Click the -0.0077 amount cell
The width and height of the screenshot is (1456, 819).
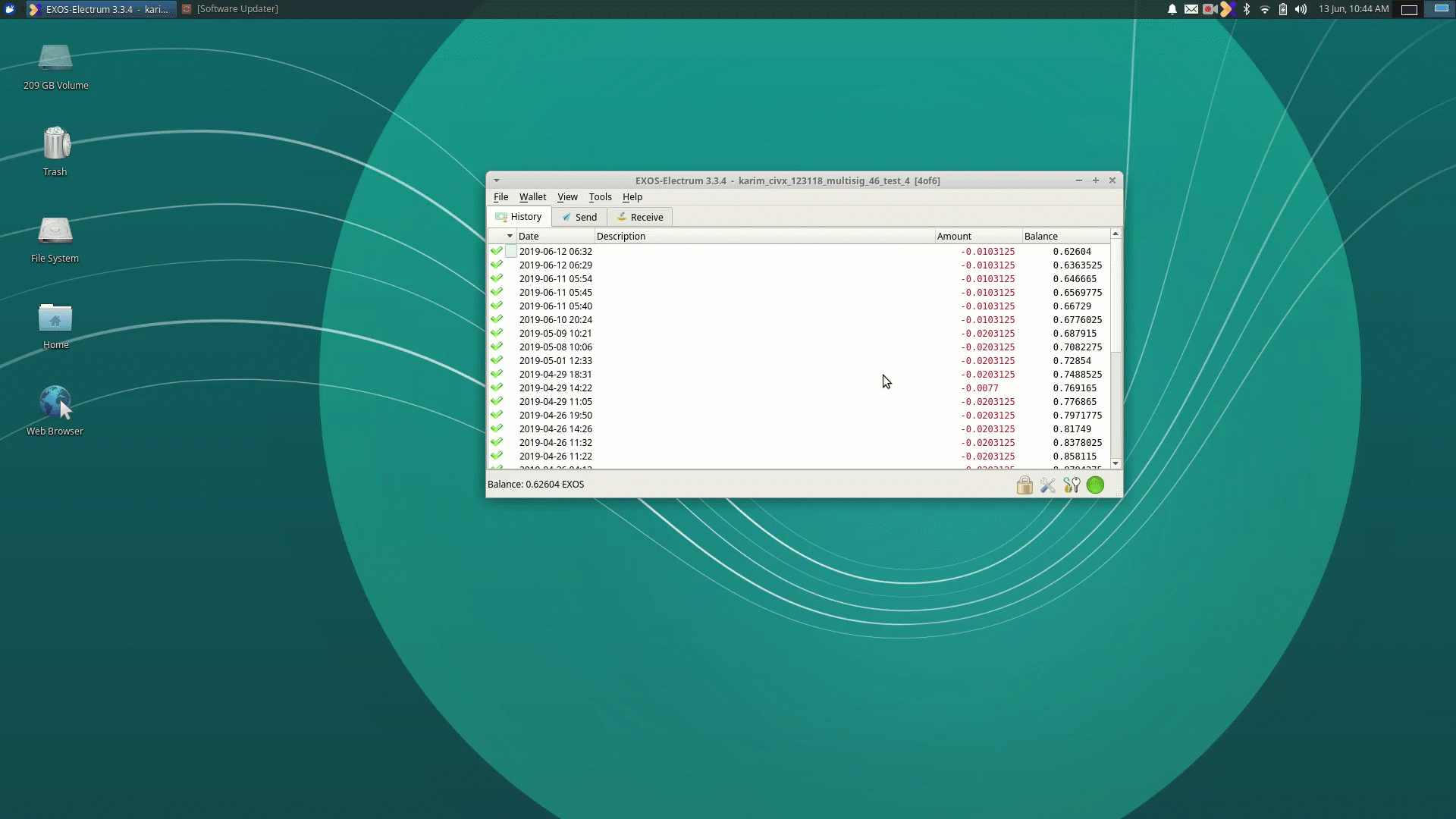[x=980, y=388]
